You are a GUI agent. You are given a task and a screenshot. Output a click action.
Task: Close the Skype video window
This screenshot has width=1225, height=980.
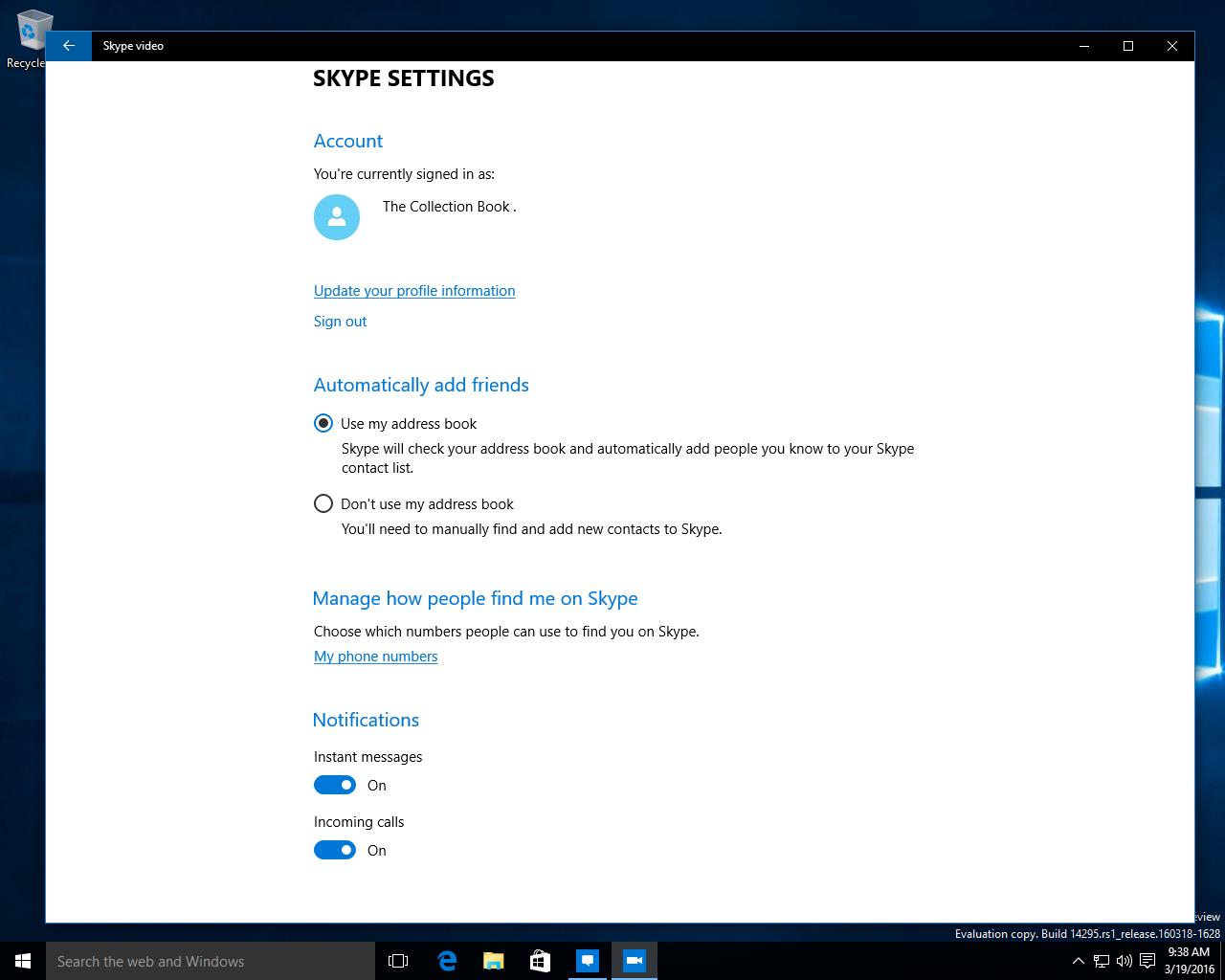coord(1172,46)
